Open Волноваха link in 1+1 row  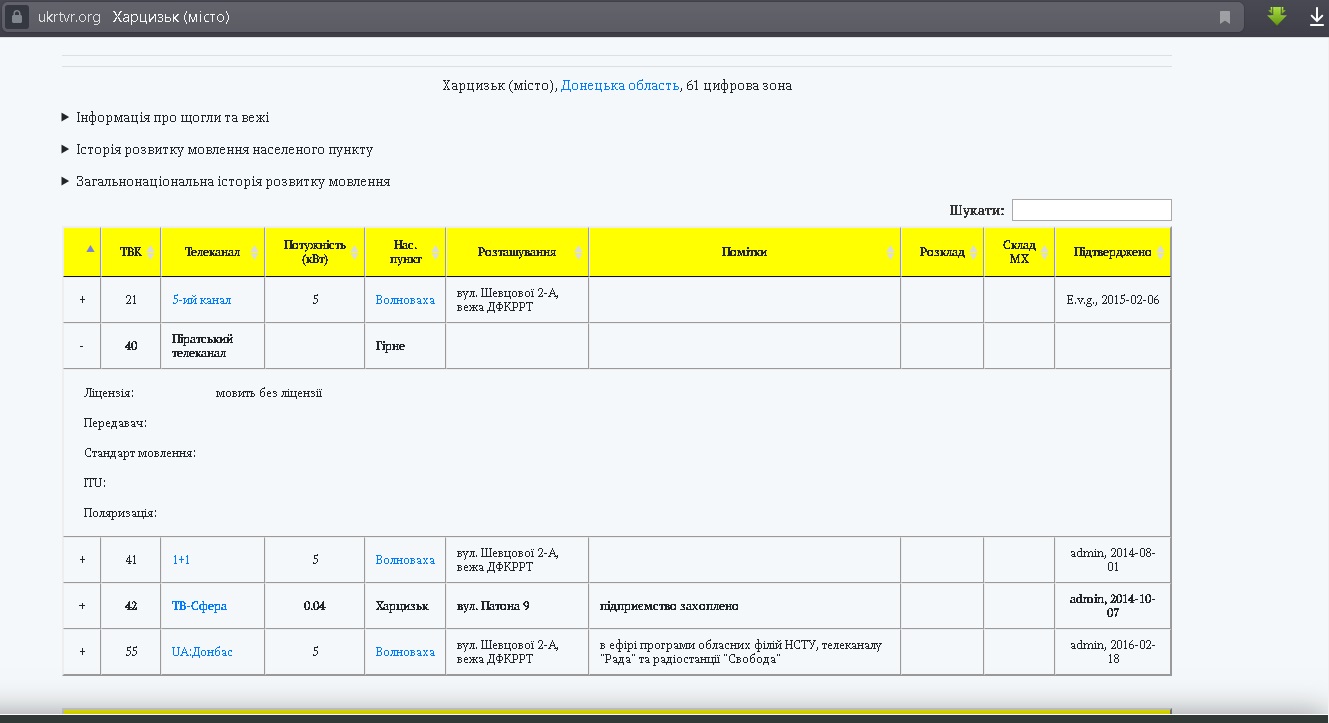coord(405,560)
